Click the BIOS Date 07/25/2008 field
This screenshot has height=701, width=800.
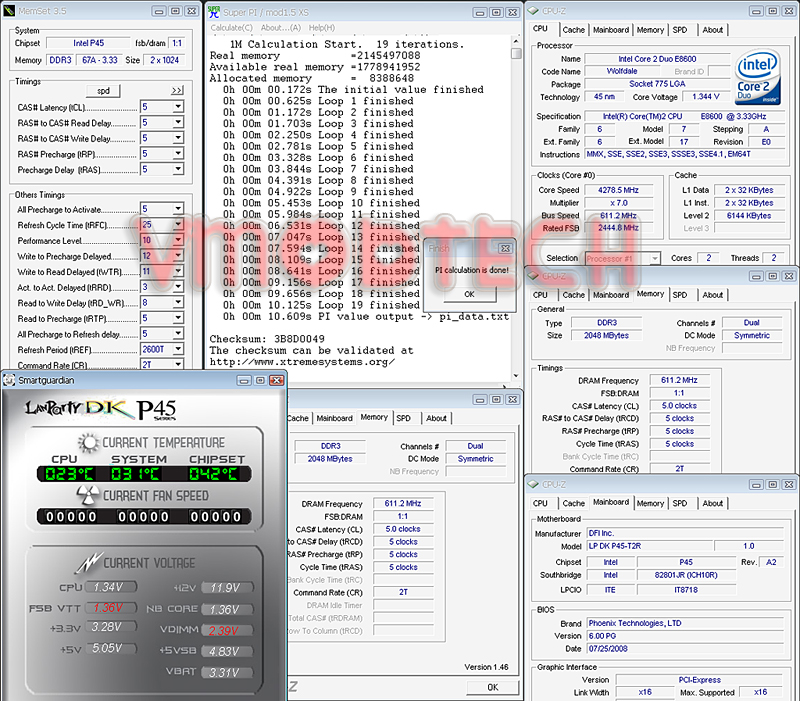click(685, 649)
